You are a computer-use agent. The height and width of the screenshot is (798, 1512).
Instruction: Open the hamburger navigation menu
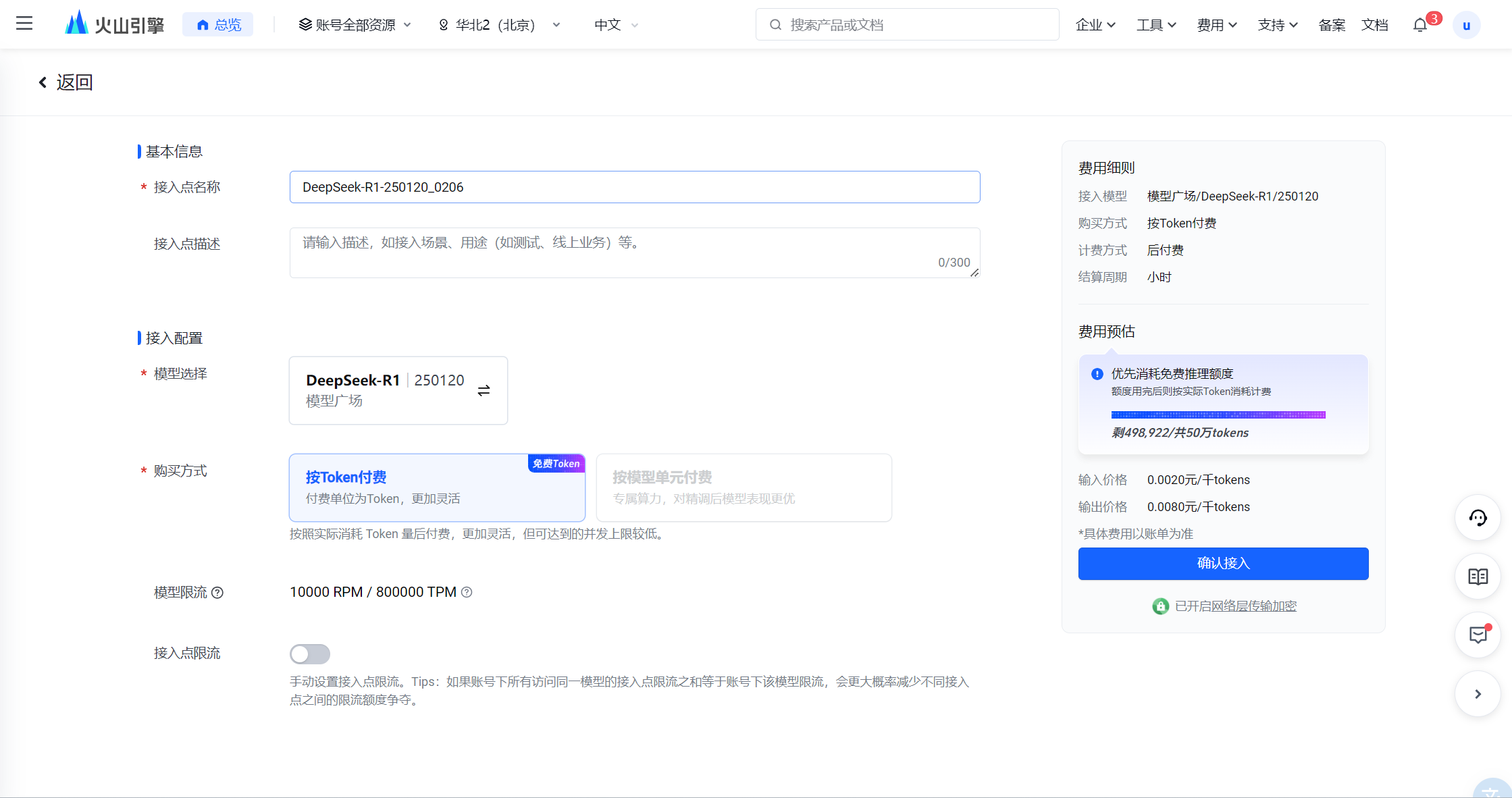[24, 24]
